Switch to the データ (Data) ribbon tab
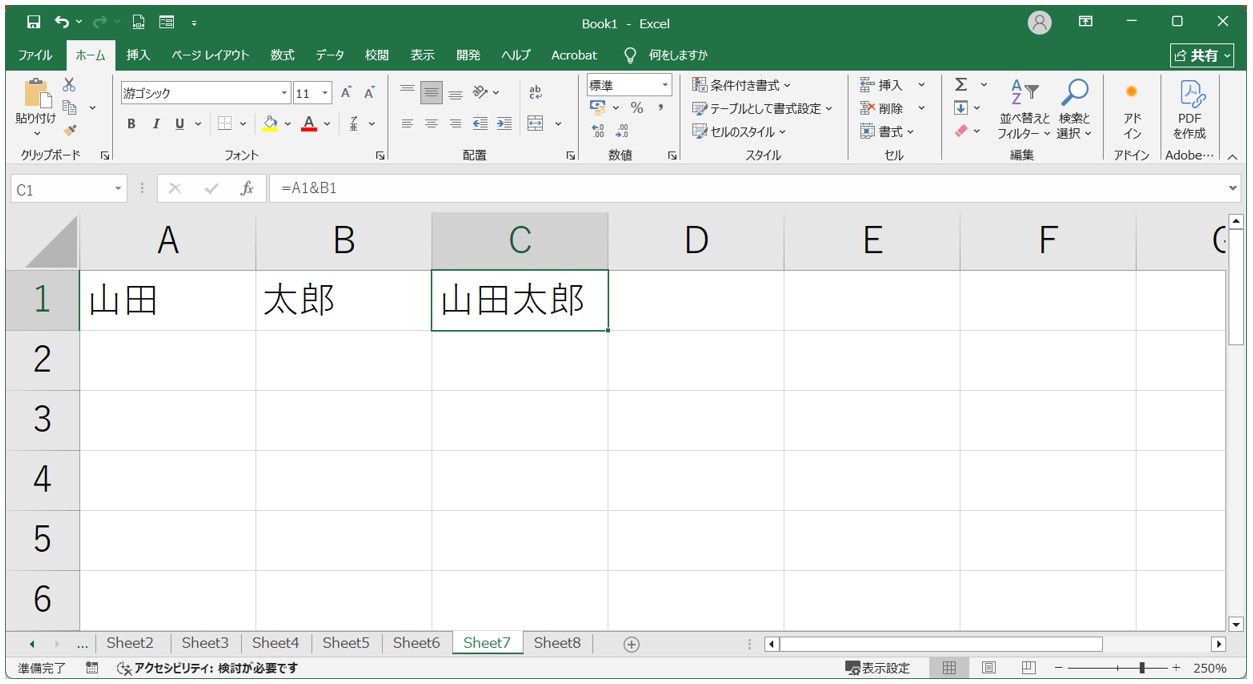 point(330,55)
